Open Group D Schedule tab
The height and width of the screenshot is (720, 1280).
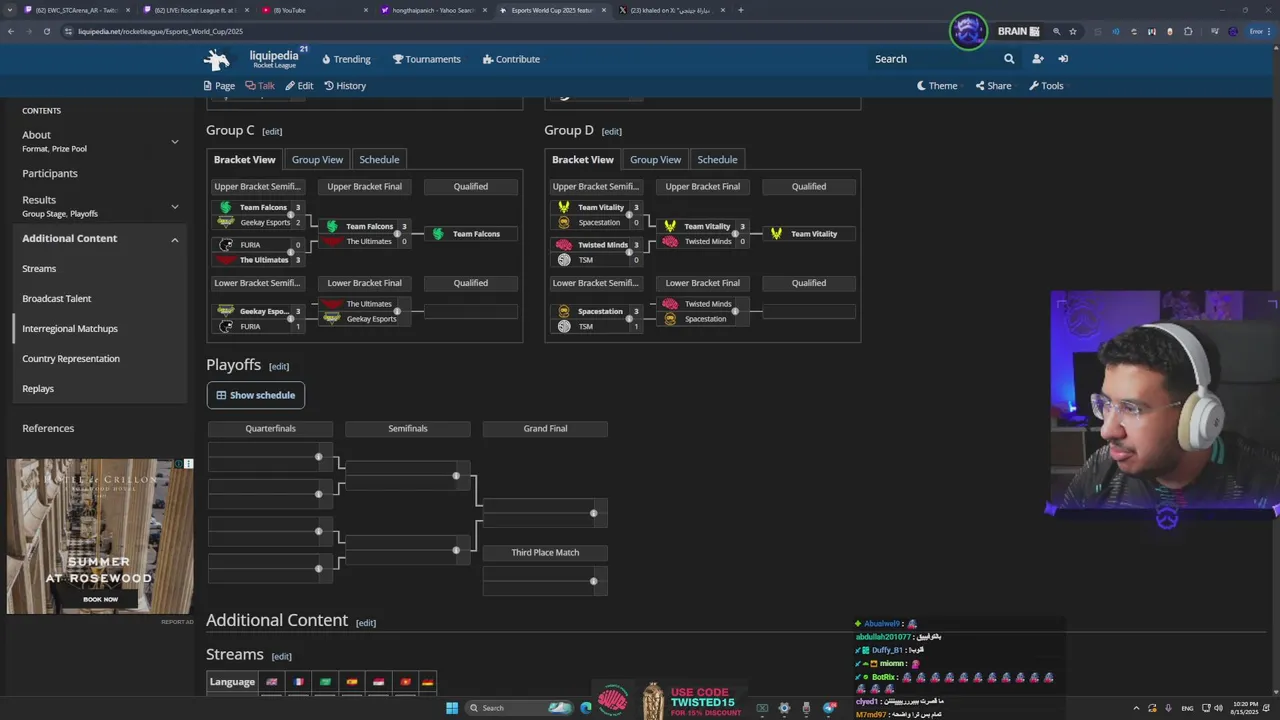click(717, 159)
